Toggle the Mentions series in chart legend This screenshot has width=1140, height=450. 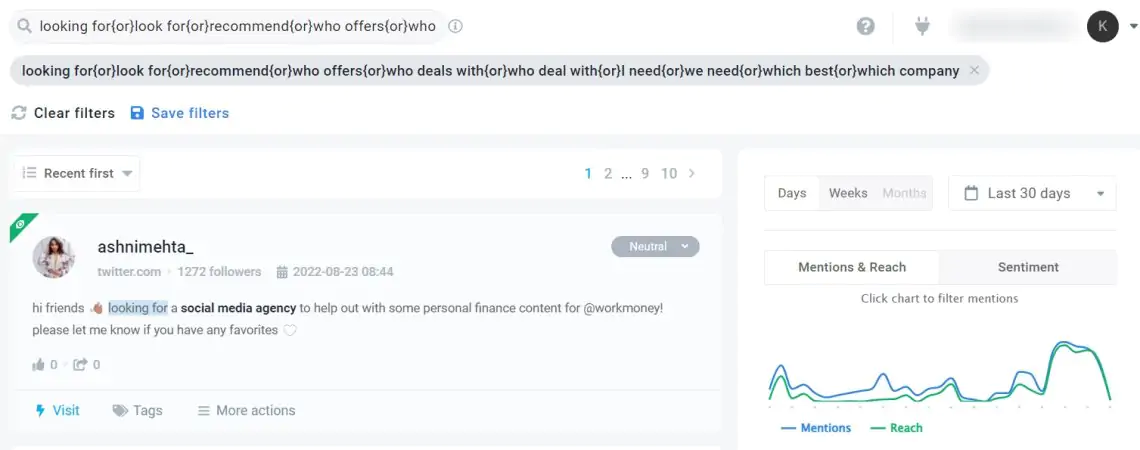click(x=816, y=427)
